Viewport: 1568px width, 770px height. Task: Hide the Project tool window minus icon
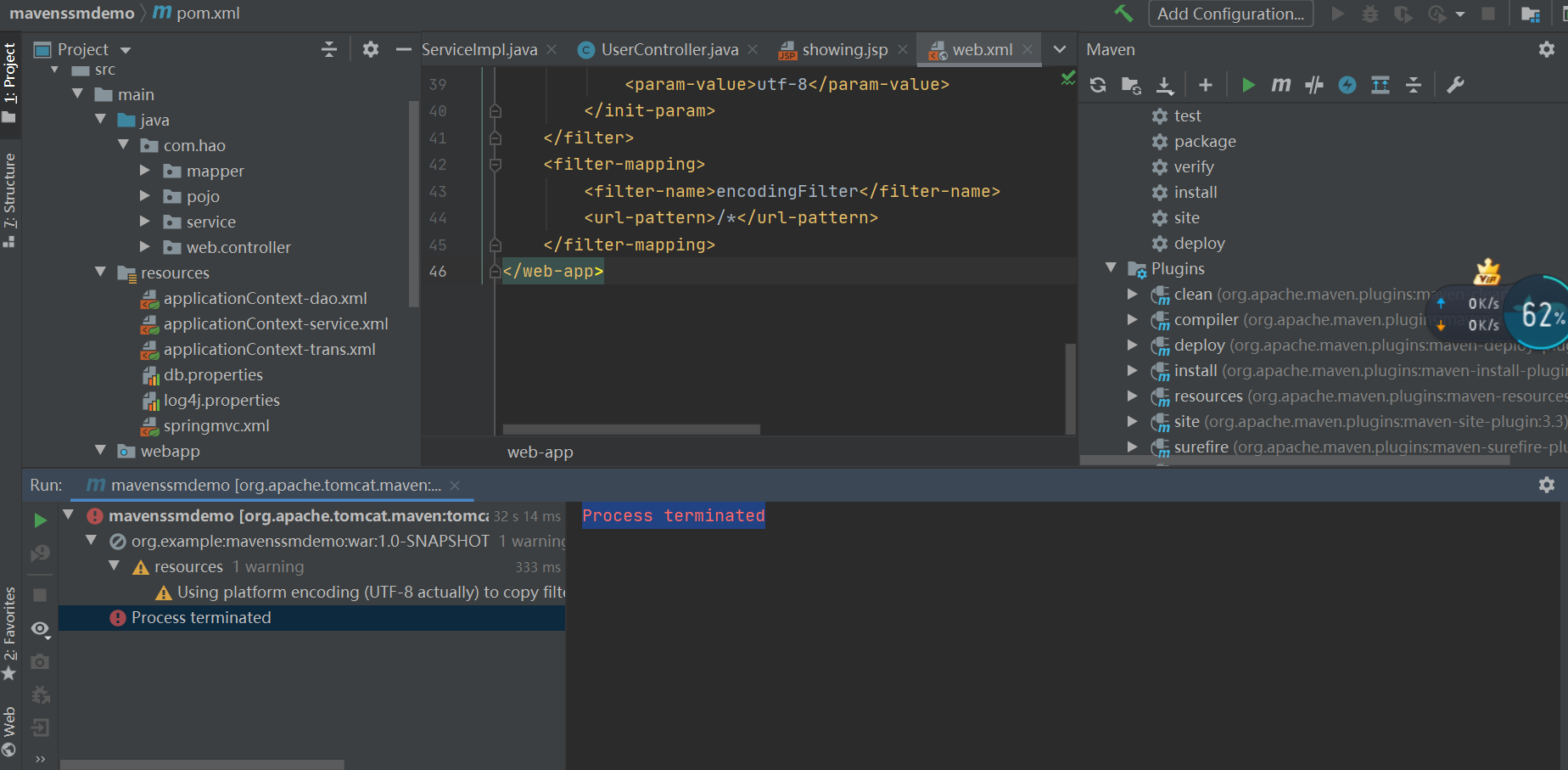(x=404, y=49)
